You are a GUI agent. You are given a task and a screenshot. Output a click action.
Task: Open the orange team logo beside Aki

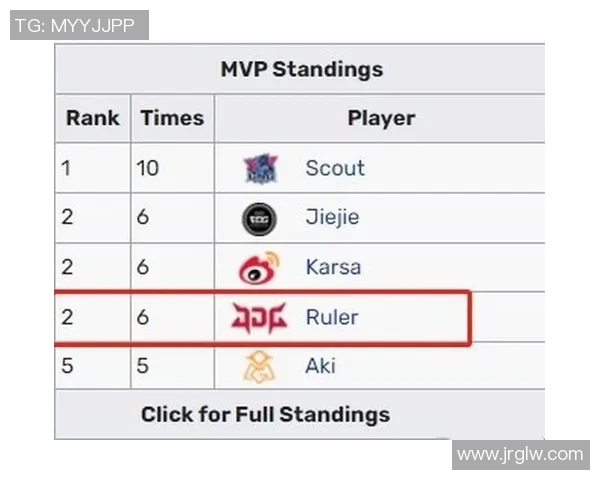pyautogui.click(x=259, y=367)
